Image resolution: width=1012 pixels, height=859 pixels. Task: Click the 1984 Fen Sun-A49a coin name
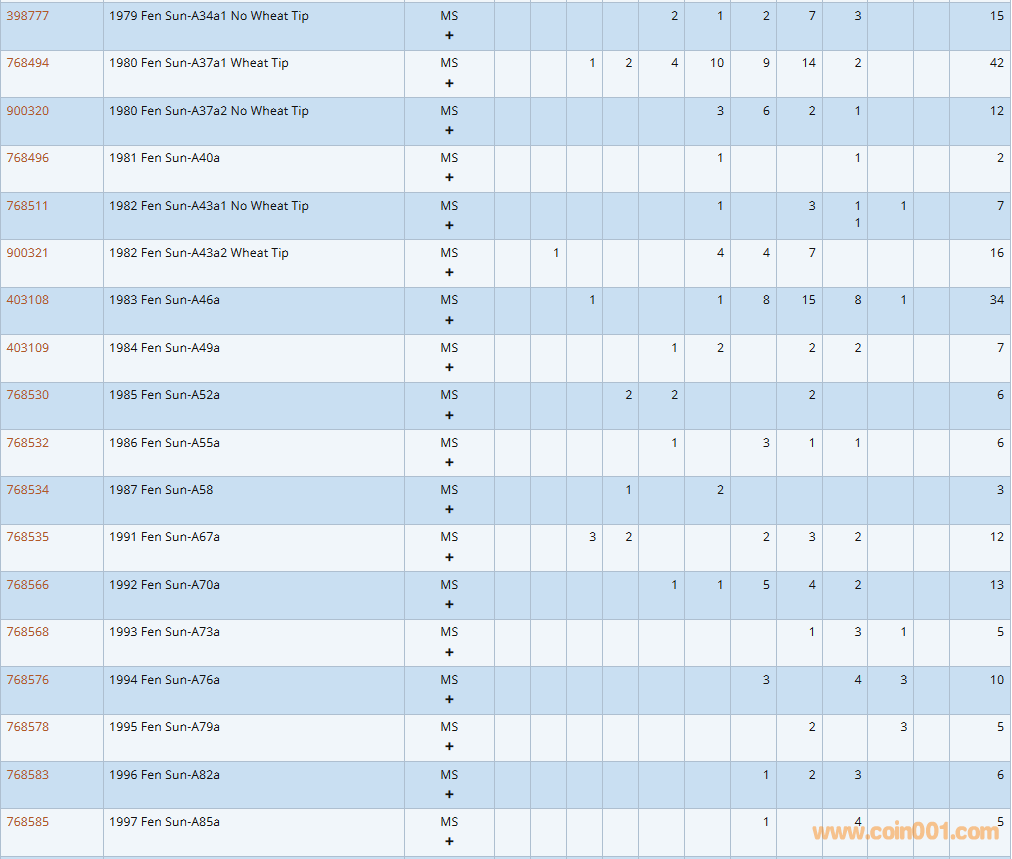click(164, 348)
